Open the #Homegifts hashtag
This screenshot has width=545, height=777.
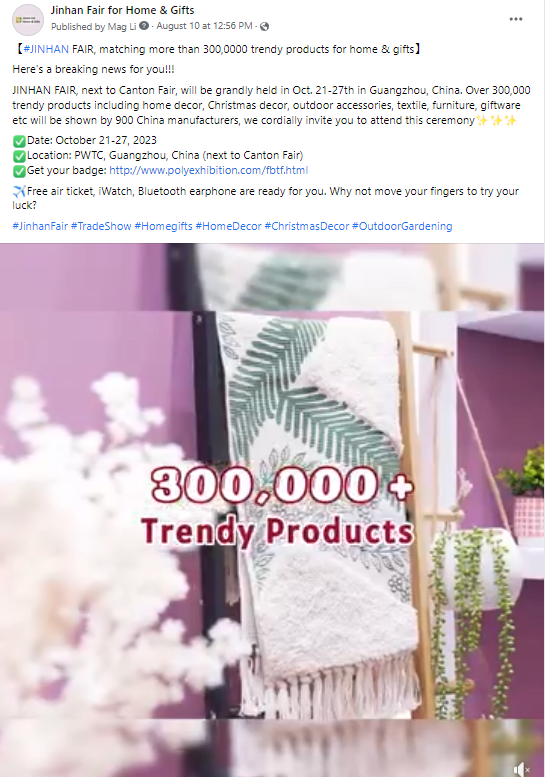pyautogui.click(x=164, y=226)
